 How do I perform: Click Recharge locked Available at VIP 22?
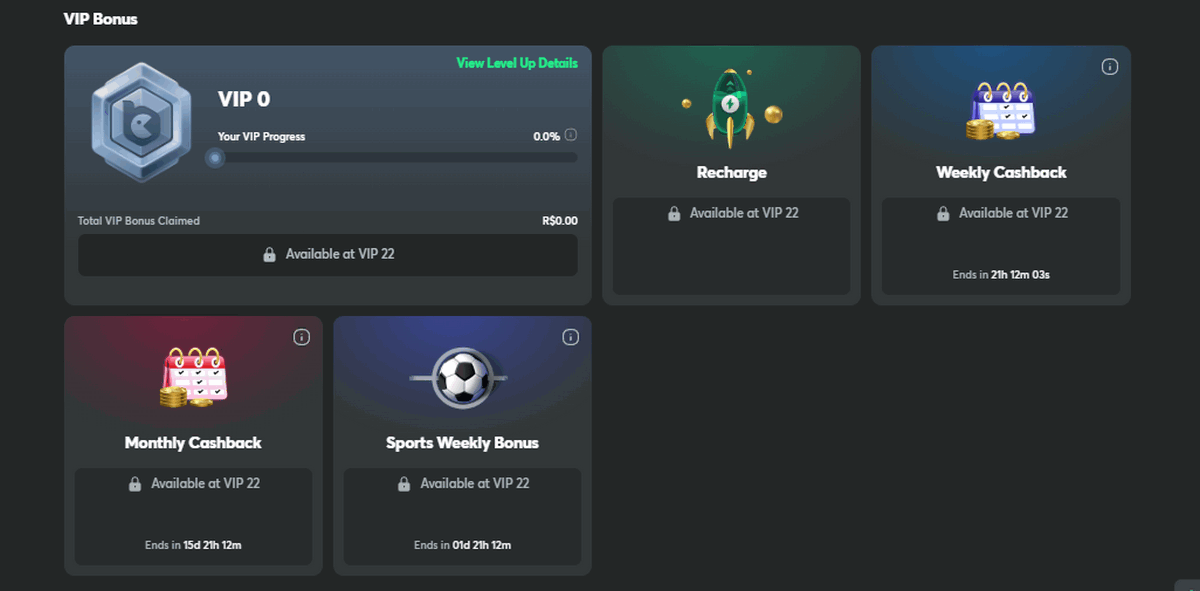[731, 213]
